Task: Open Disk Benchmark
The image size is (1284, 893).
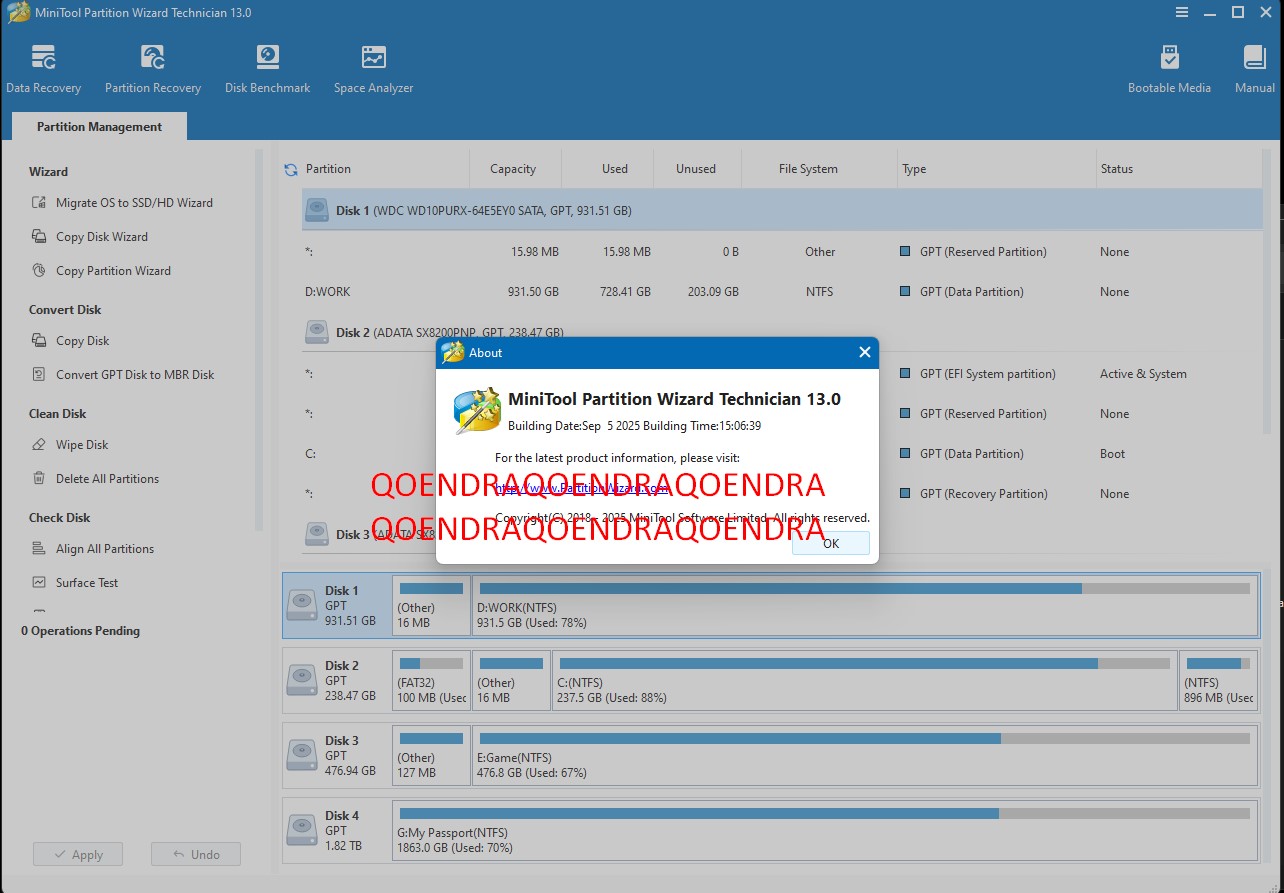Action: click(266, 66)
